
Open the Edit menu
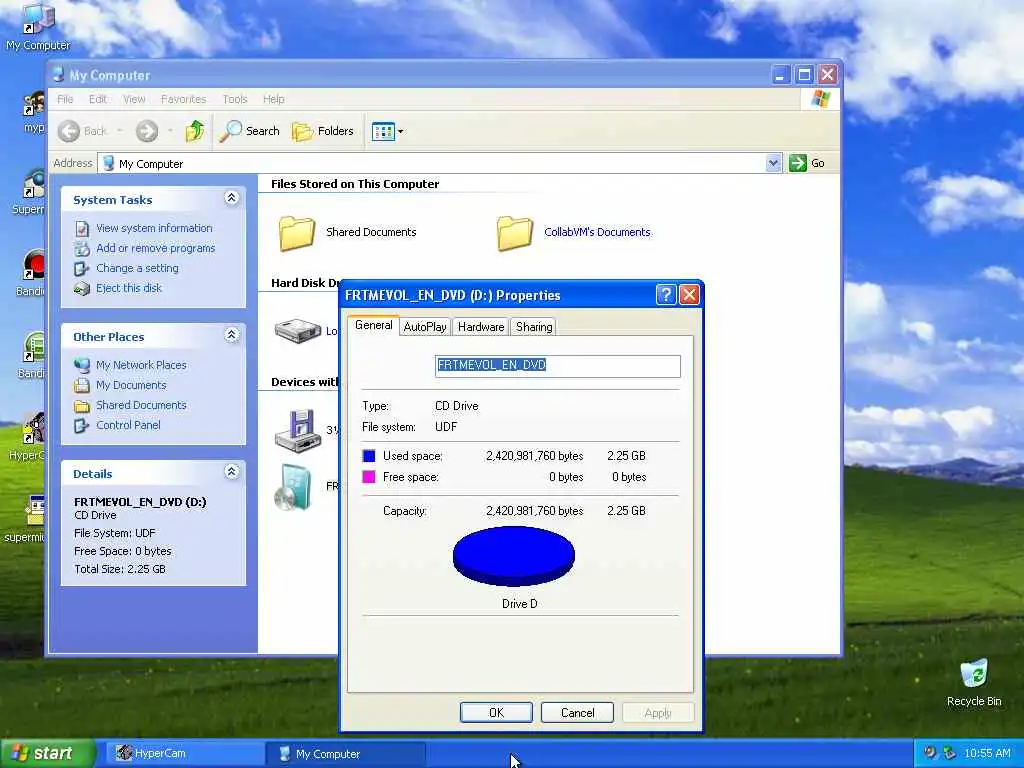pyautogui.click(x=98, y=99)
